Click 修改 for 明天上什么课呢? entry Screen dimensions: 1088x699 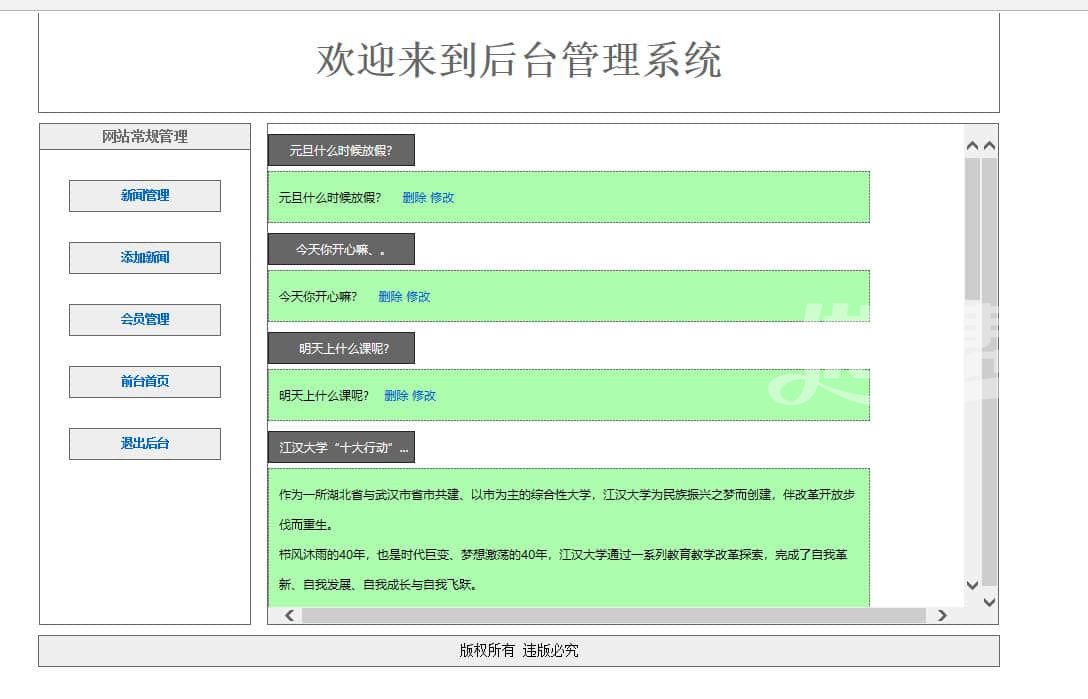click(424, 396)
